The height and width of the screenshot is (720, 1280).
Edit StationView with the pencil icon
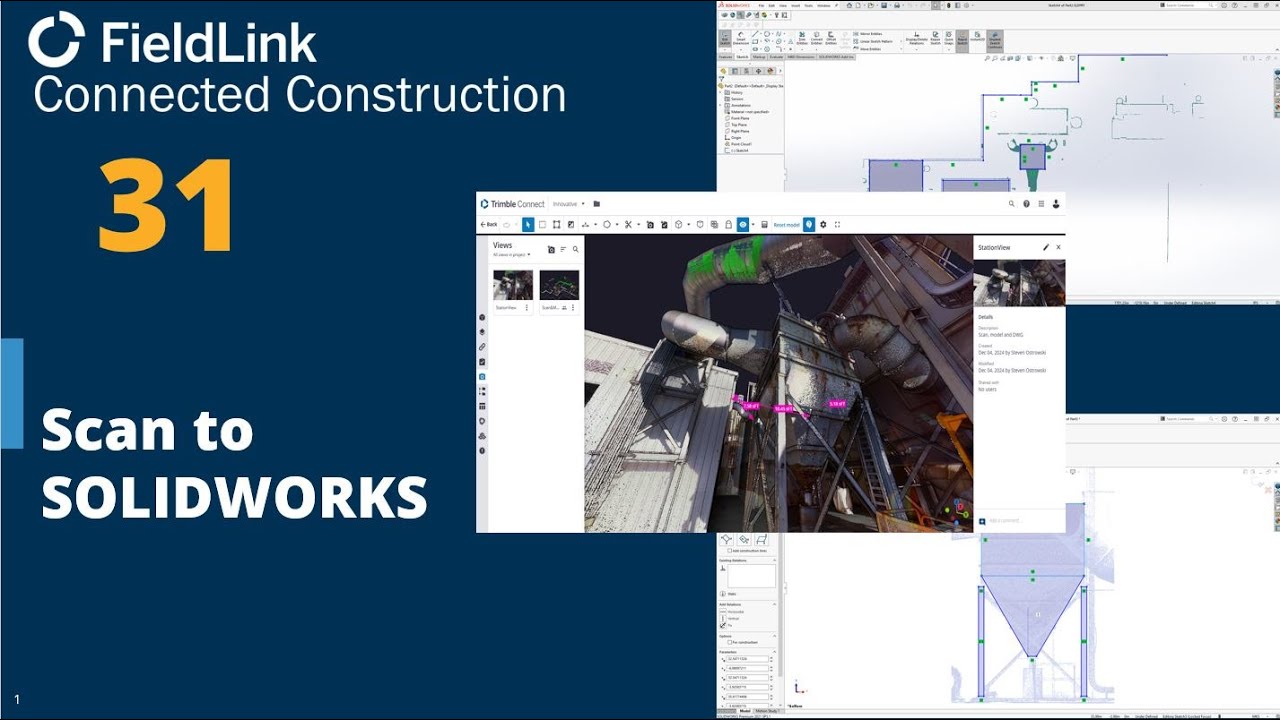(x=1046, y=247)
